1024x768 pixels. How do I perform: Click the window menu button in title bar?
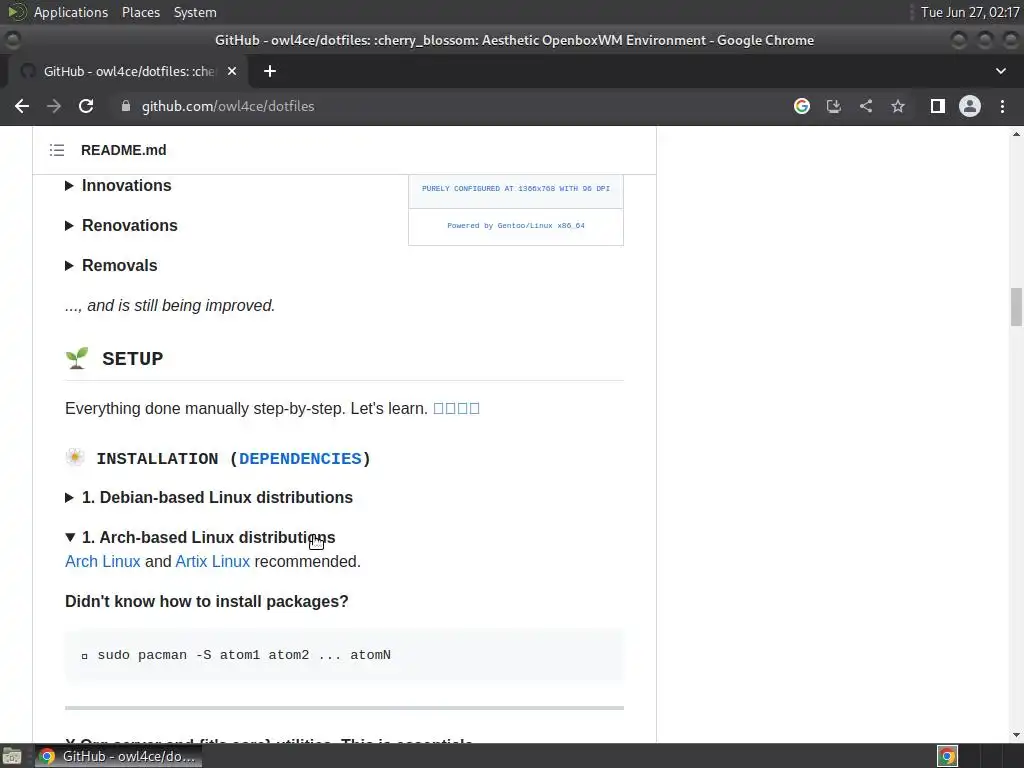point(12,40)
